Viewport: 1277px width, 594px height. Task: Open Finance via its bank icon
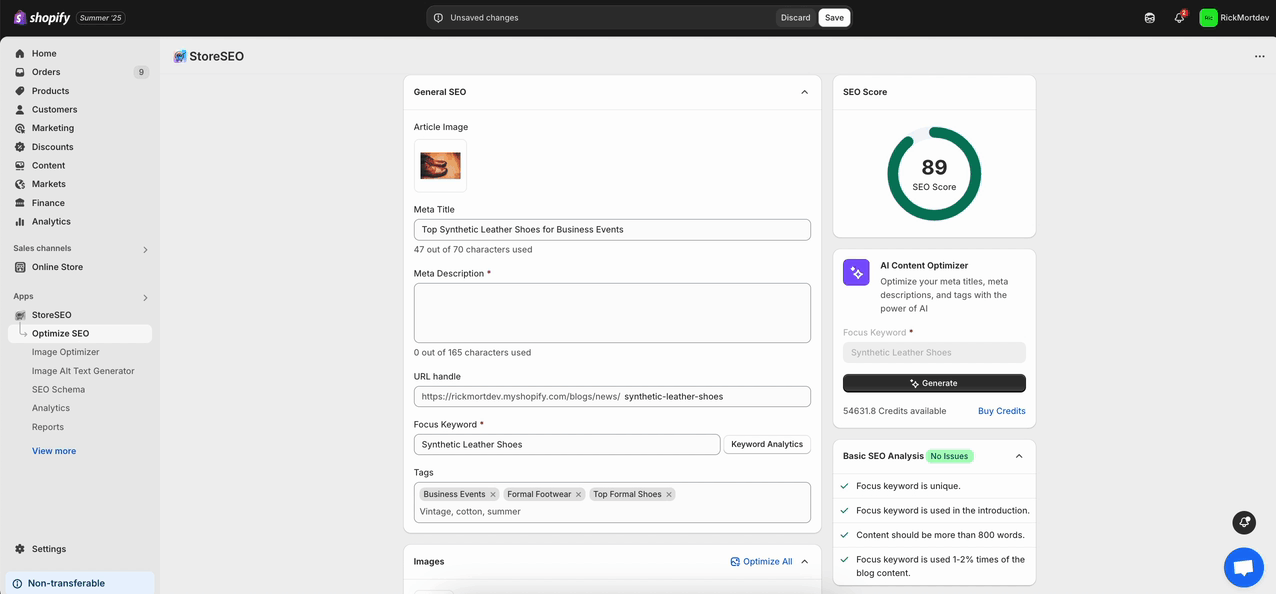tap(20, 203)
